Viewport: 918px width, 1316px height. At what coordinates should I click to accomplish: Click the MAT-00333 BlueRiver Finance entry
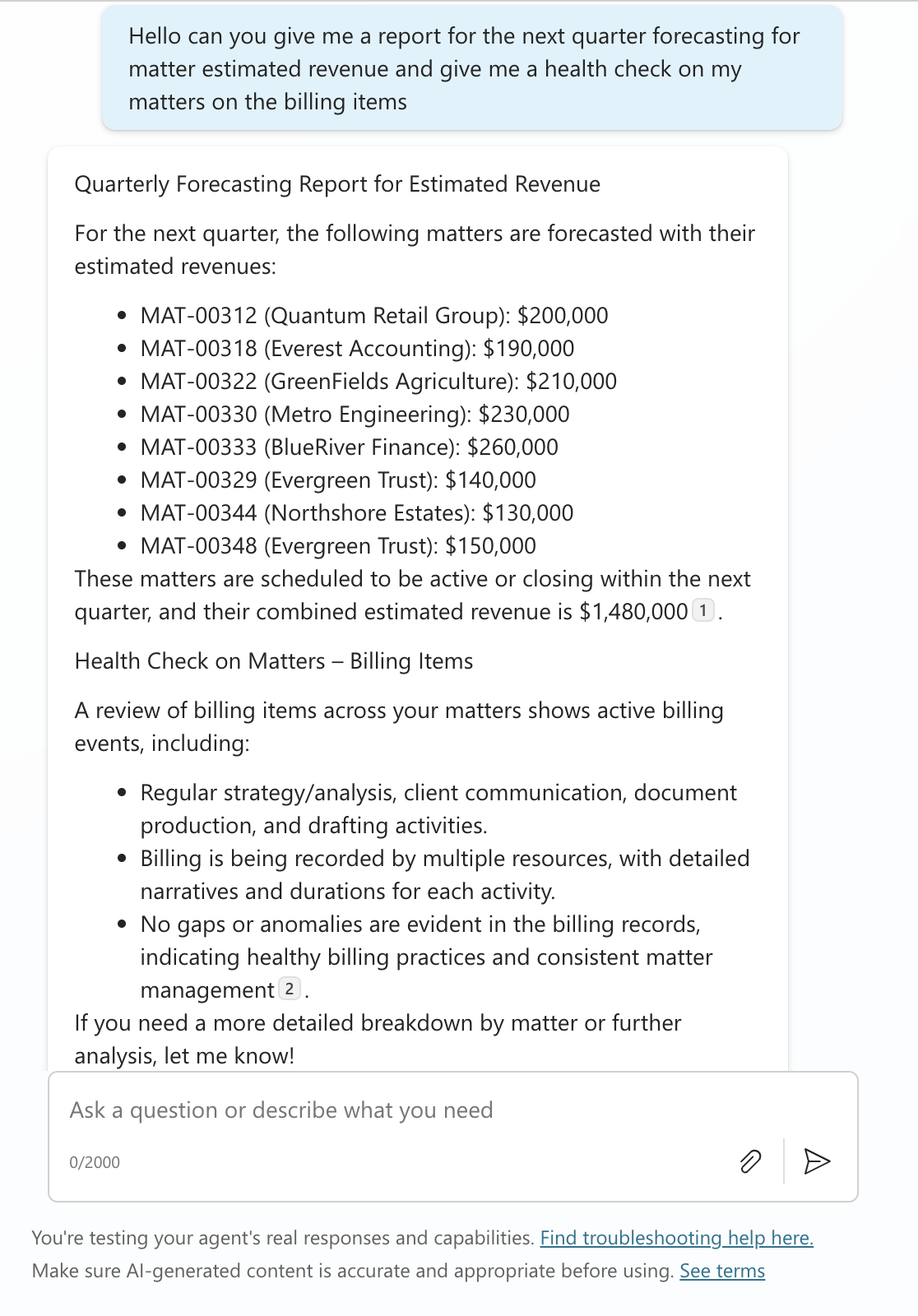(349, 447)
